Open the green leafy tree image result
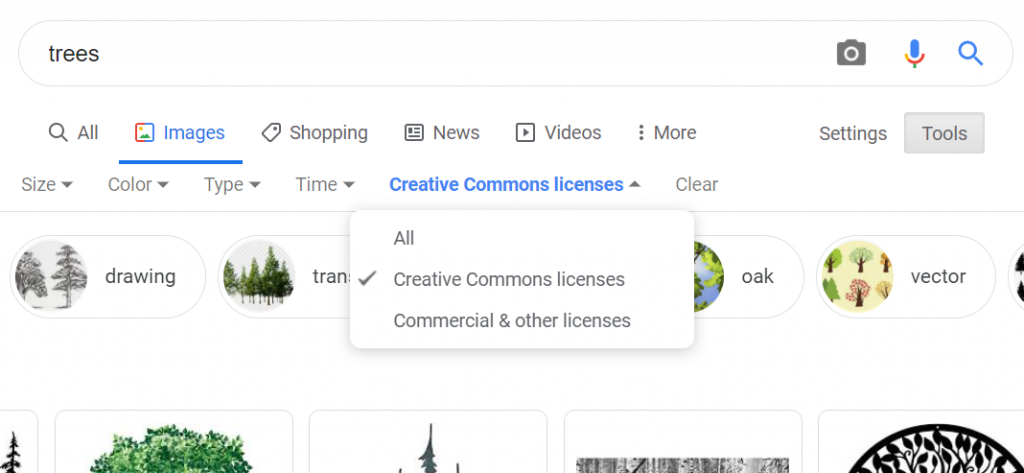This screenshot has width=1024, height=473. (174, 442)
